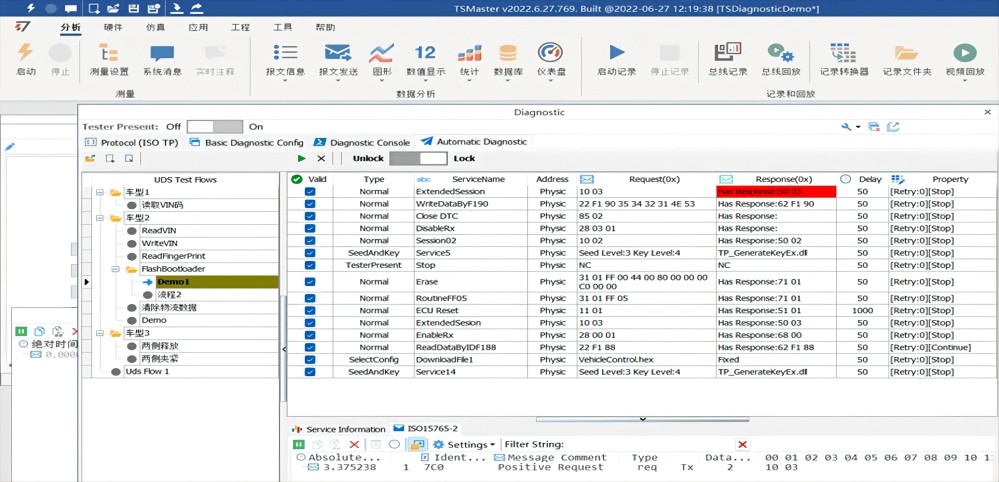
Task: Open the 仪表盘 dashboard gauge
Action: point(550,54)
